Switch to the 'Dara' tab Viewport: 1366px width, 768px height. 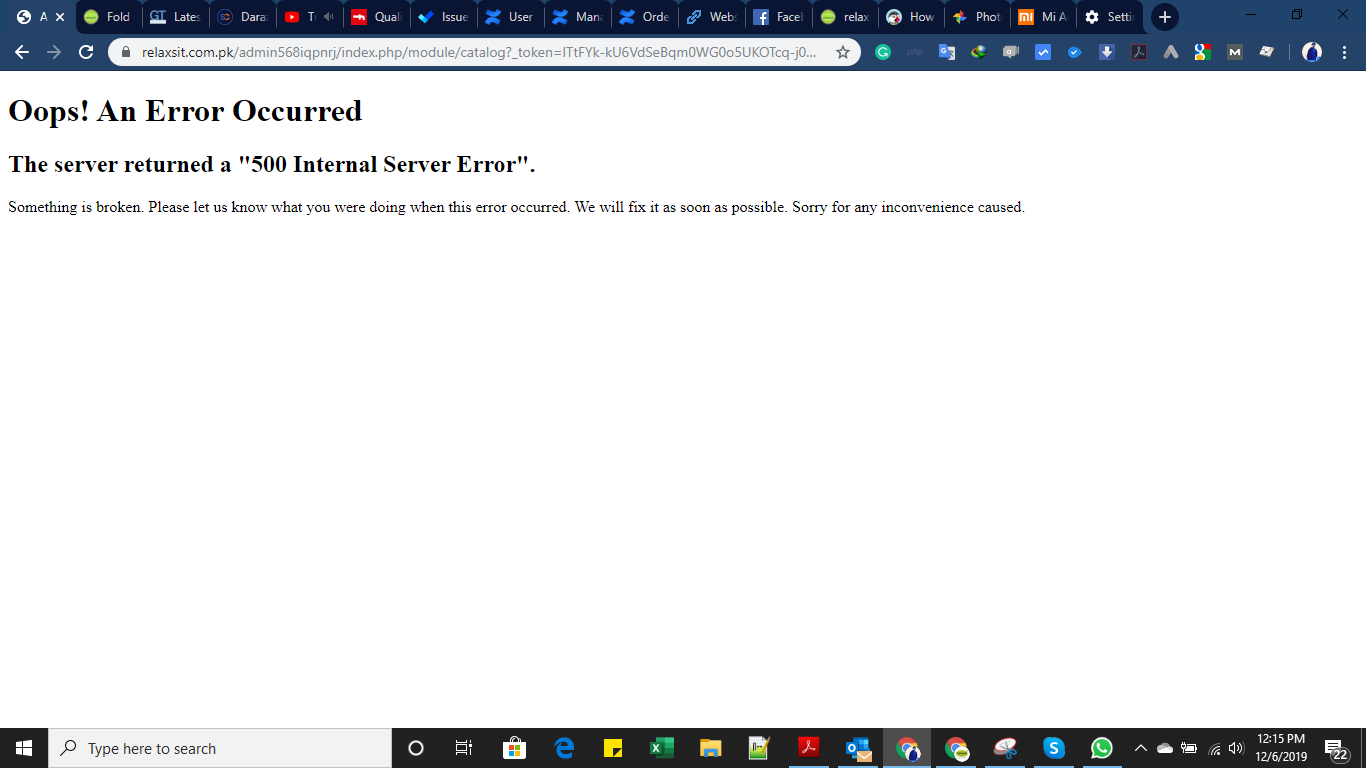(x=242, y=17)
